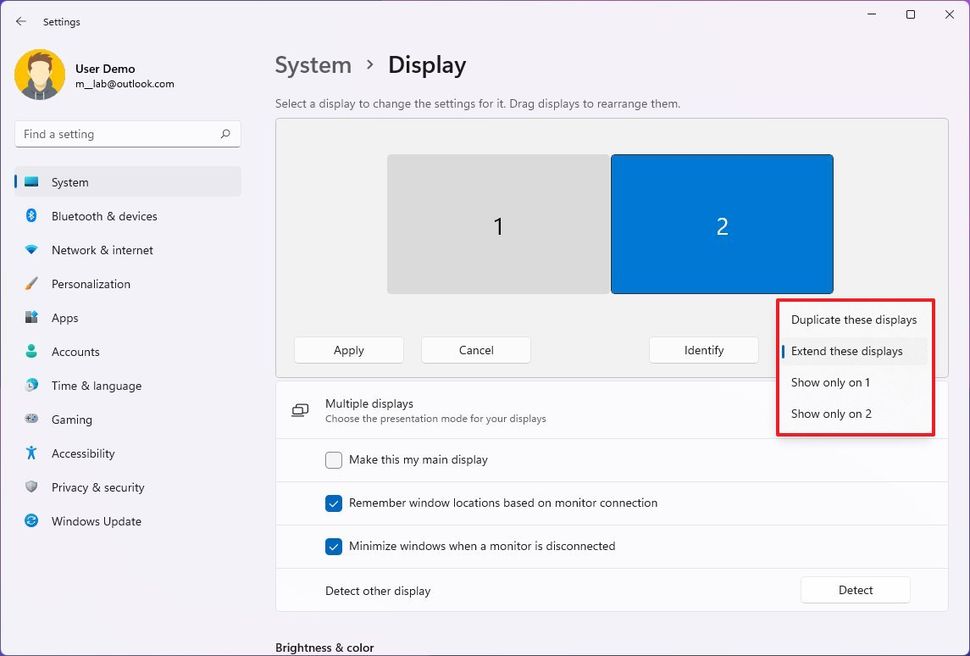
Task: Select display 2 thumbnail
Action: coord(722,224)
